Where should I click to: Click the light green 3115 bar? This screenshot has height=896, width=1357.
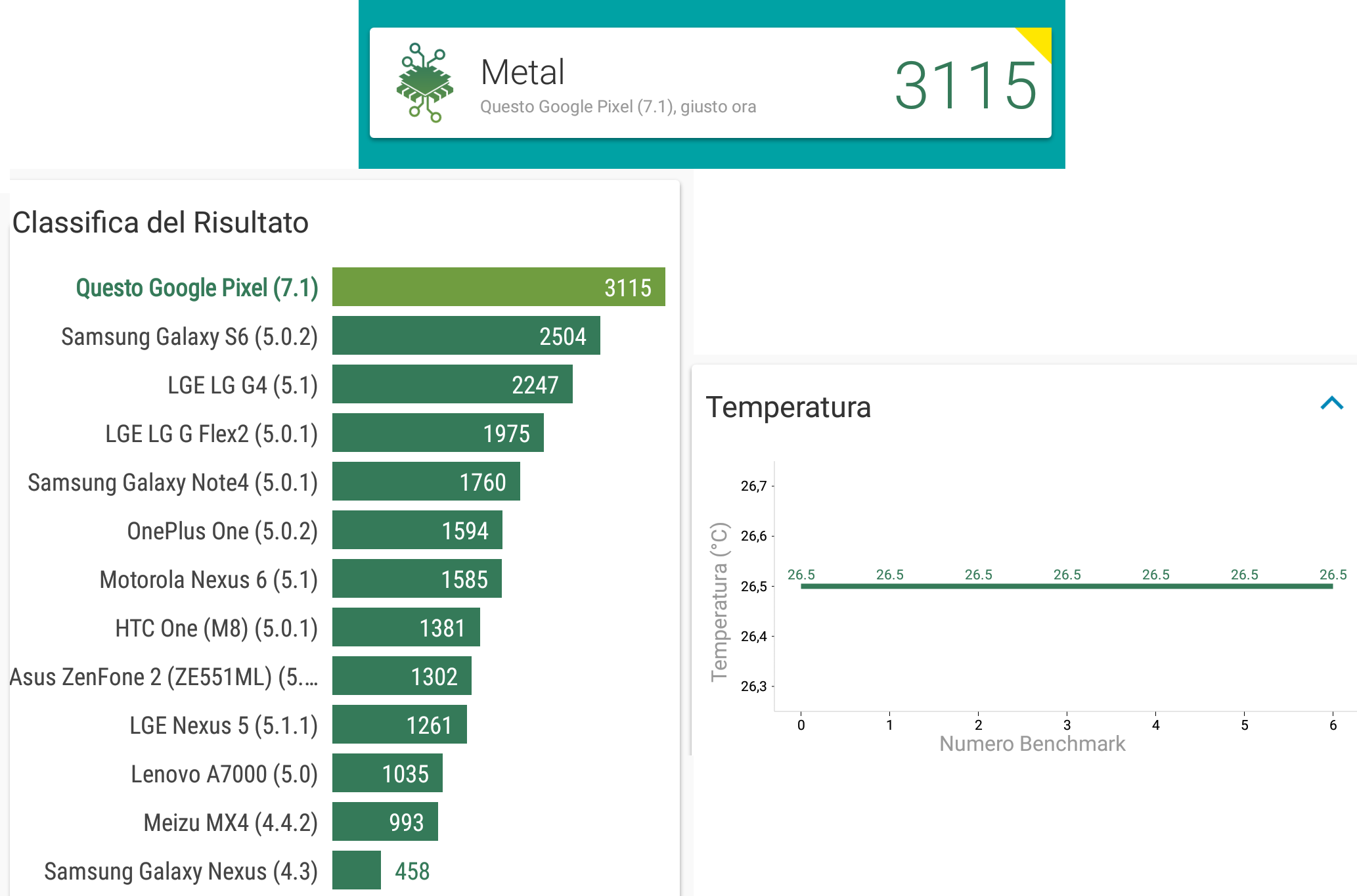pos(499,287)
